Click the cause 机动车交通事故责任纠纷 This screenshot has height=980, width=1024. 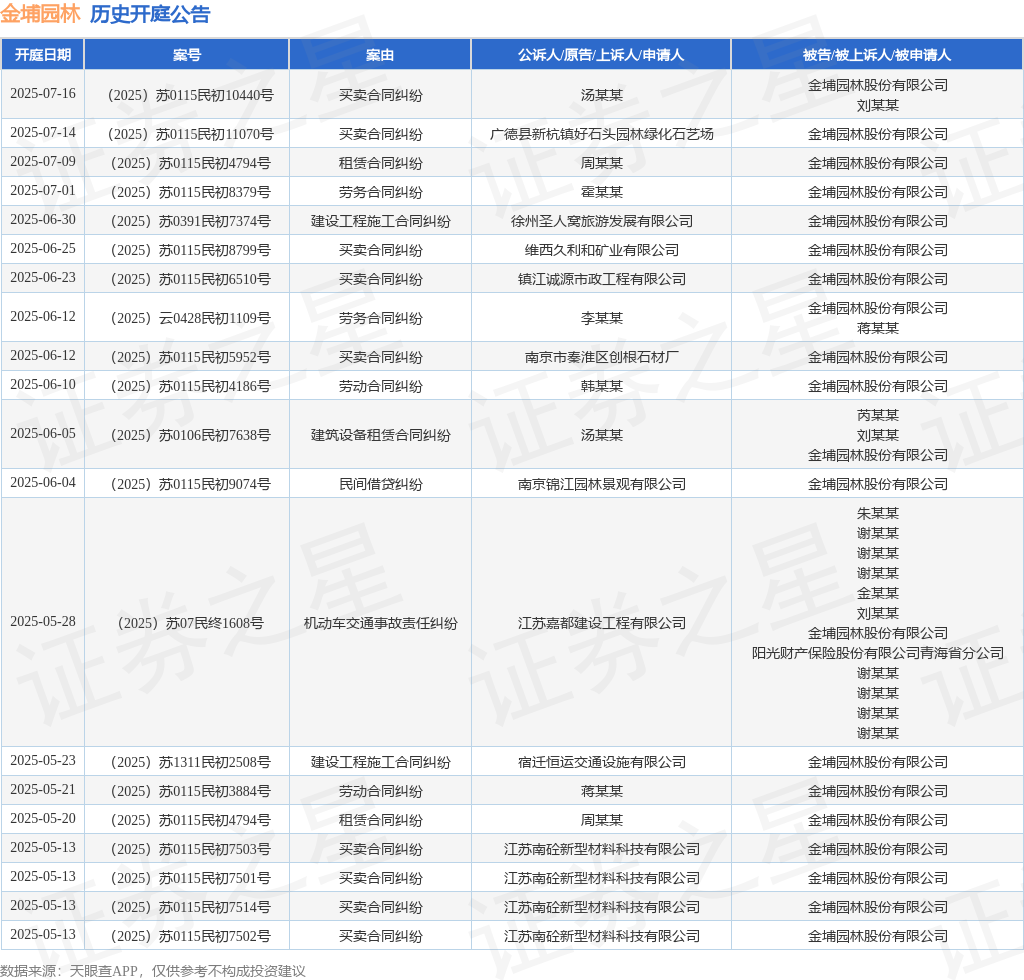[x=380, y=624]
